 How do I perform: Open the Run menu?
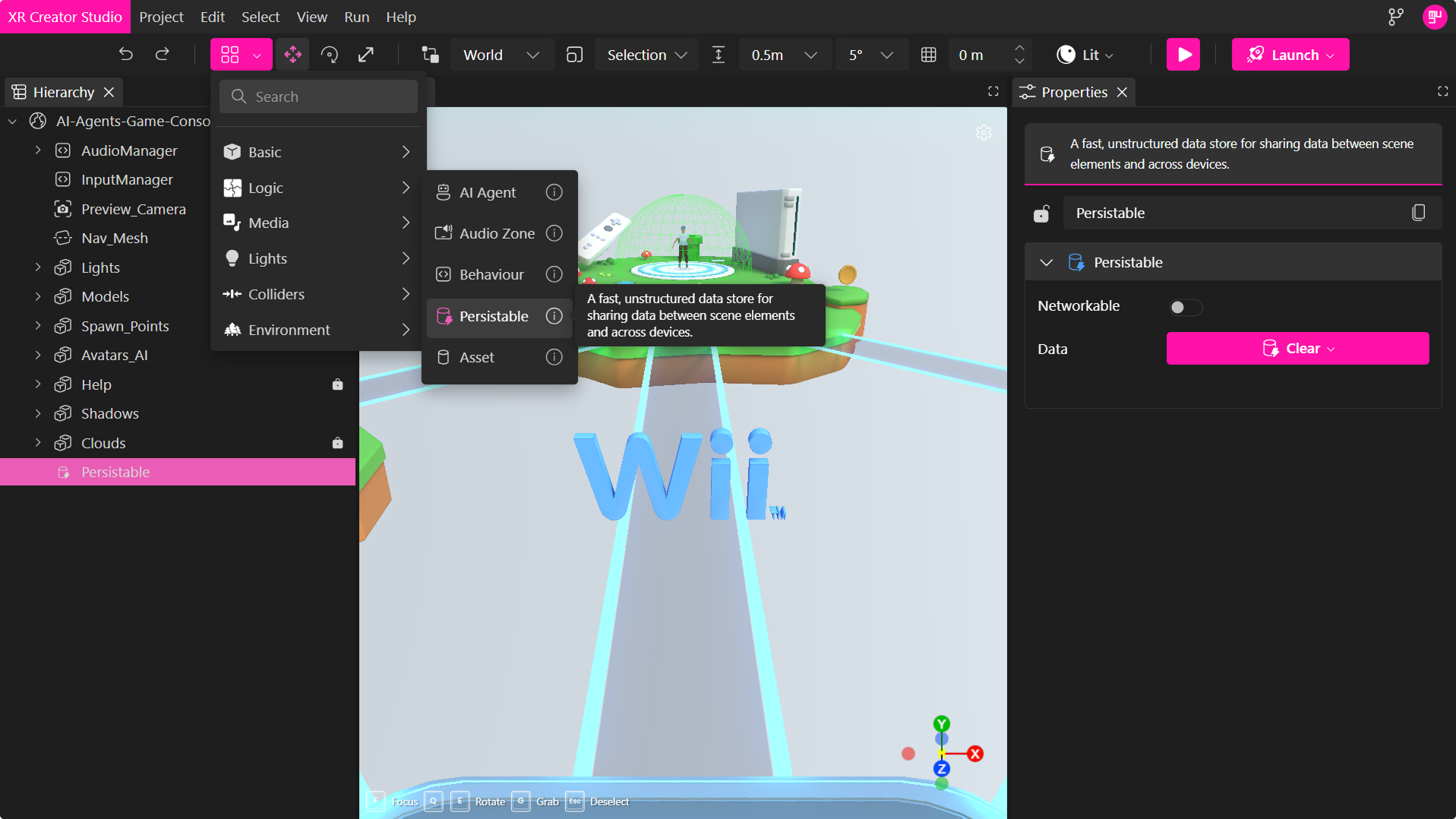pos(356,17)
